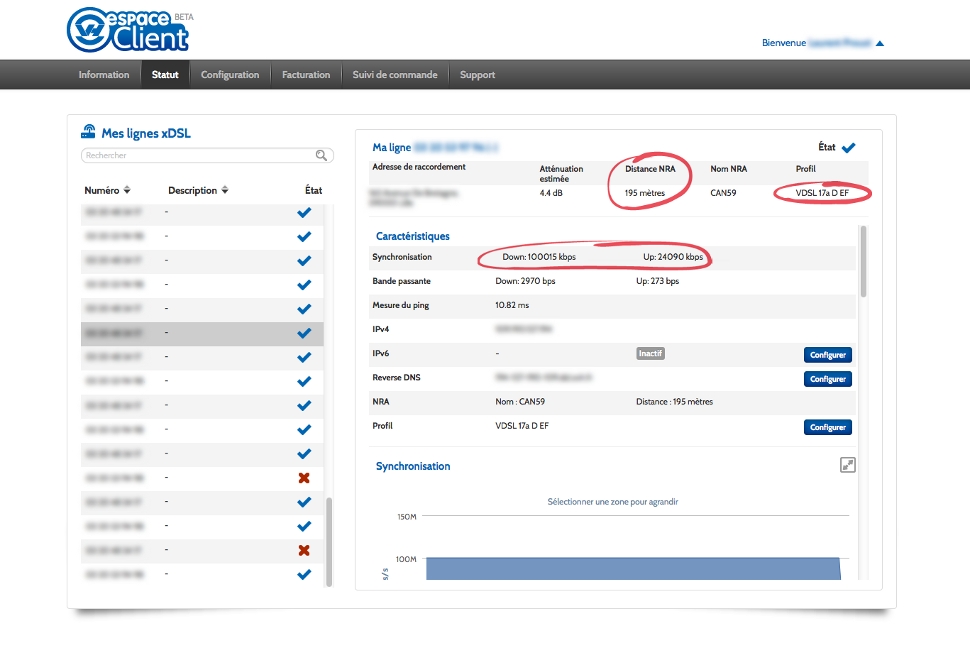Sort lines by Description column arrows
Viewport: 970px width, 665px height.
click(225, 190)
